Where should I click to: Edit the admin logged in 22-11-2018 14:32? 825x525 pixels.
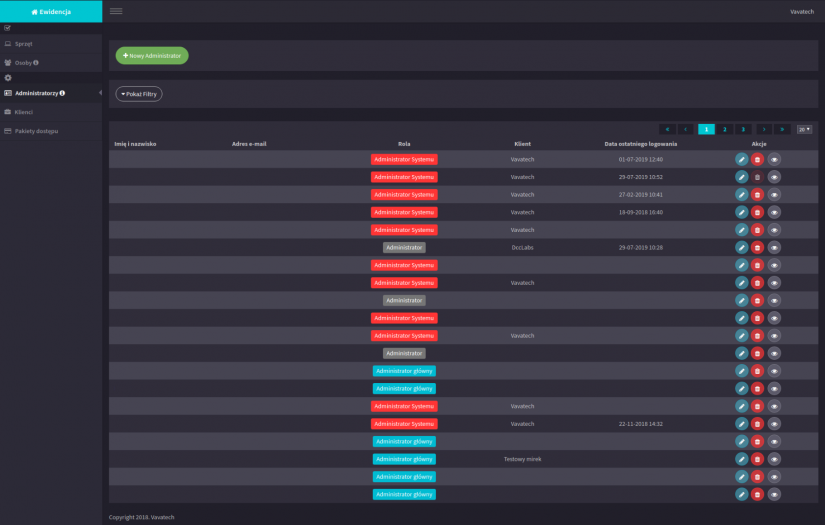(x=741, y=424)
